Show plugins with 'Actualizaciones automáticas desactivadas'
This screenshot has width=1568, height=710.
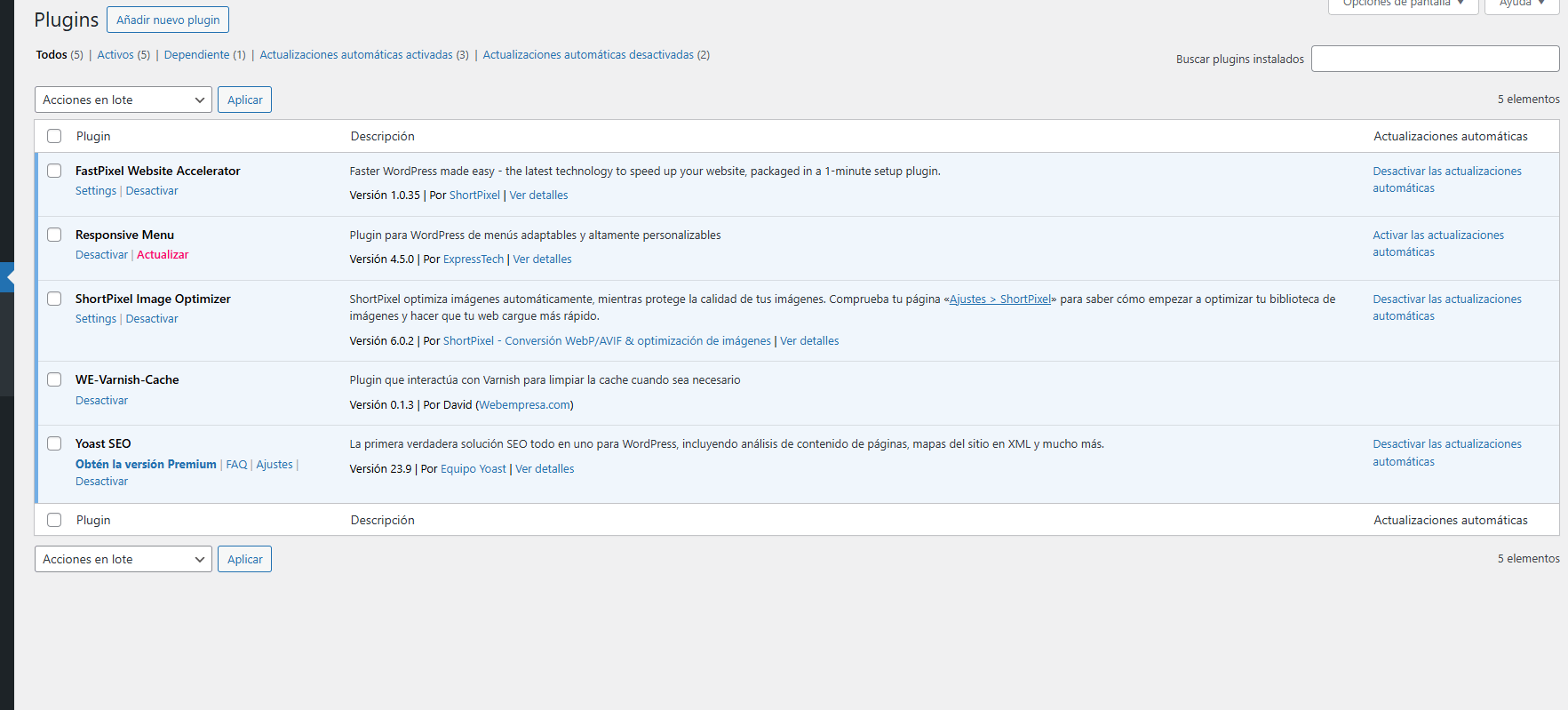(x=596, y=55)
